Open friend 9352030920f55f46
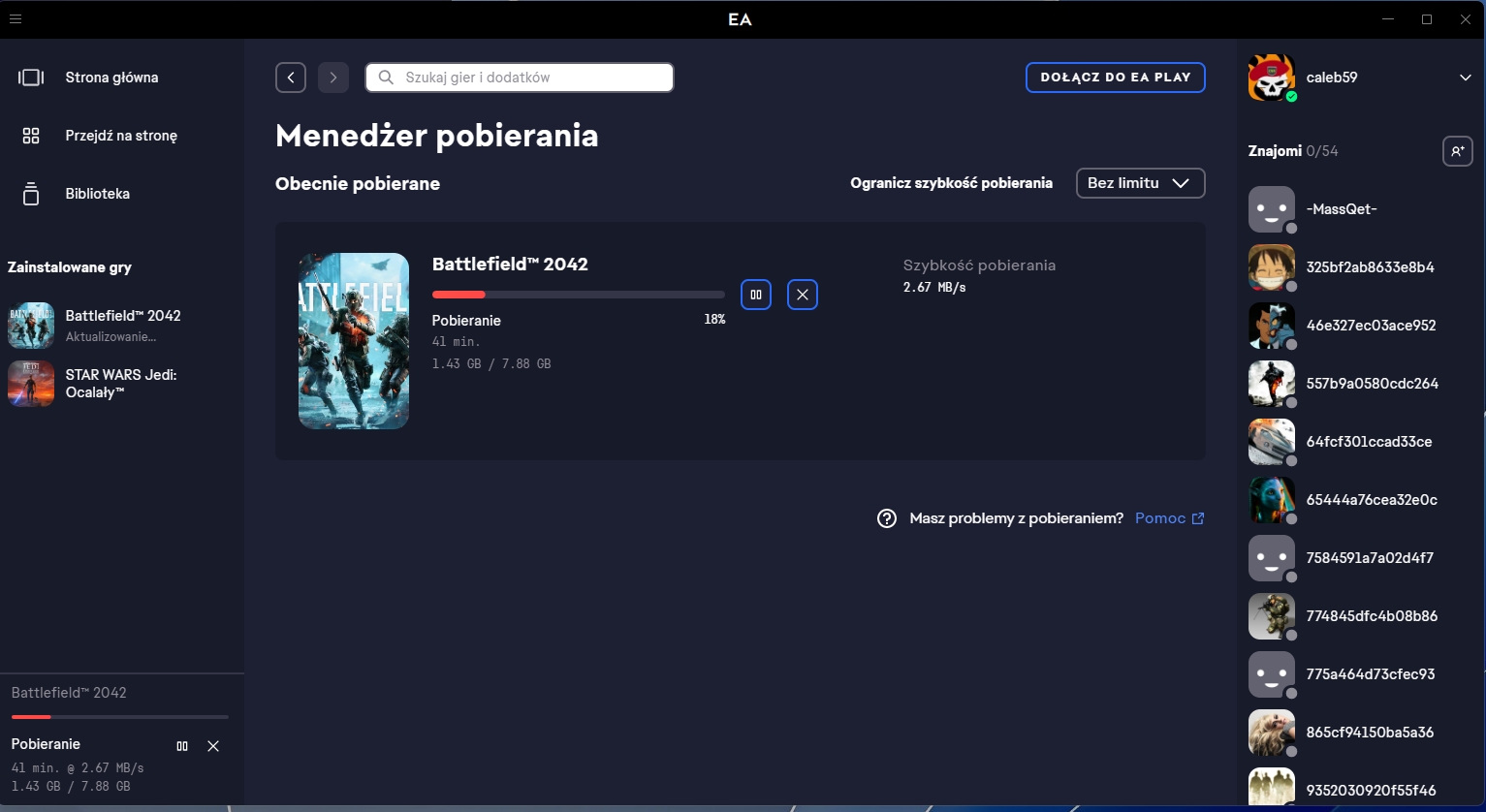This screenshot has width=1486, height=812. pos(1361,788)
